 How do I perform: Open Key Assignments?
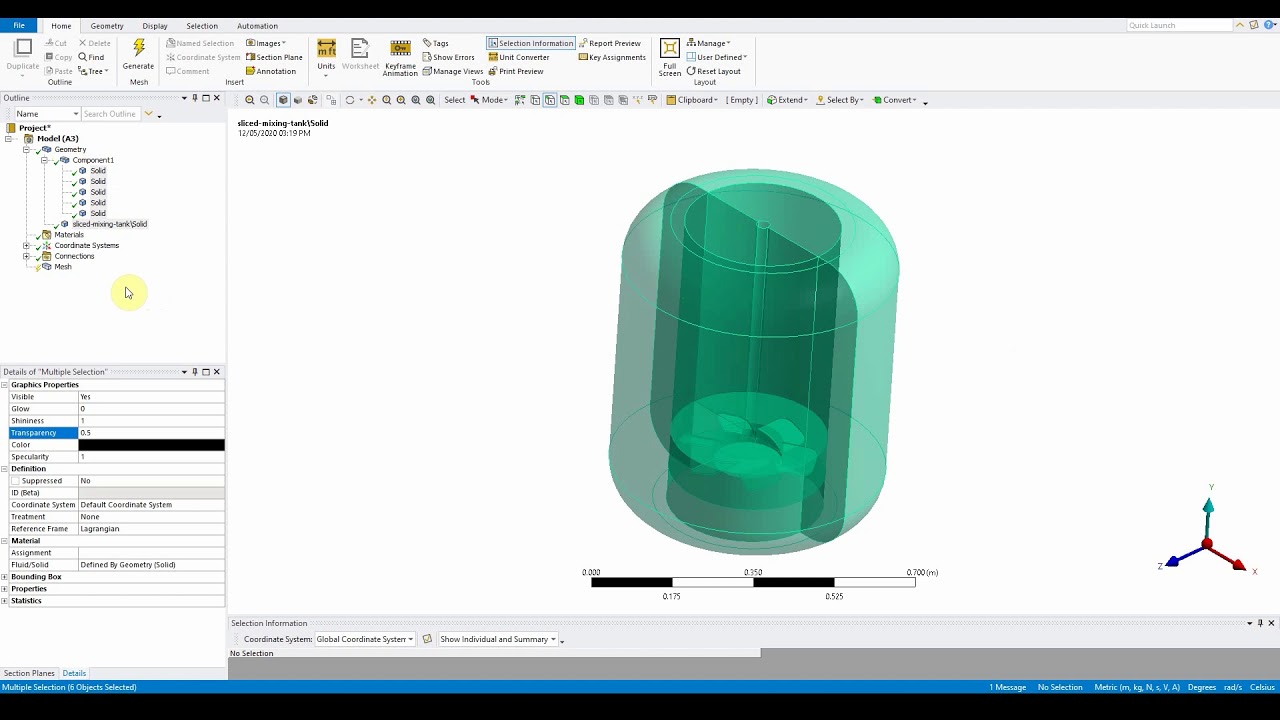click(x=612, y=57)
